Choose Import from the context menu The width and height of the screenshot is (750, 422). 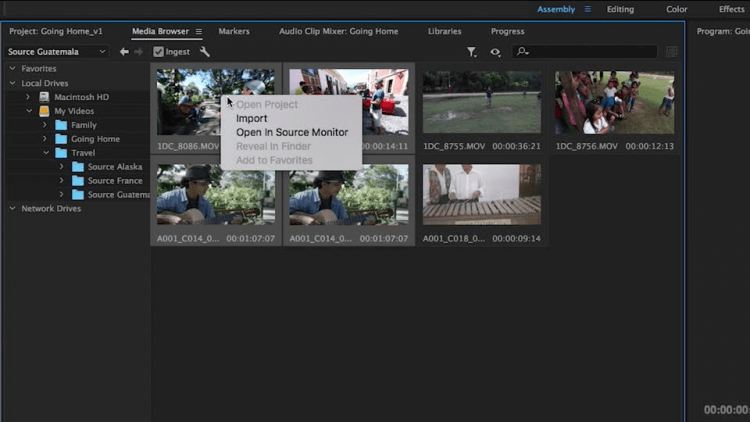(x=251, y=118)
